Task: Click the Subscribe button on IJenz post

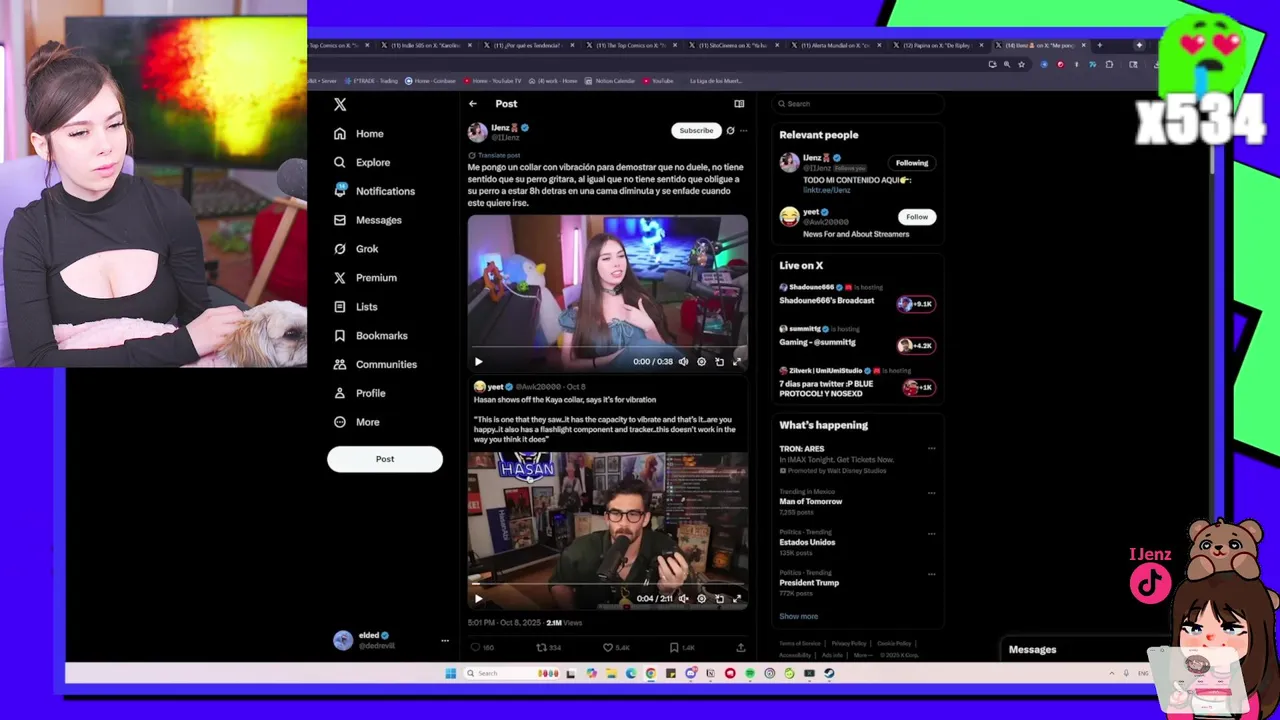Action: click(696, 130)
